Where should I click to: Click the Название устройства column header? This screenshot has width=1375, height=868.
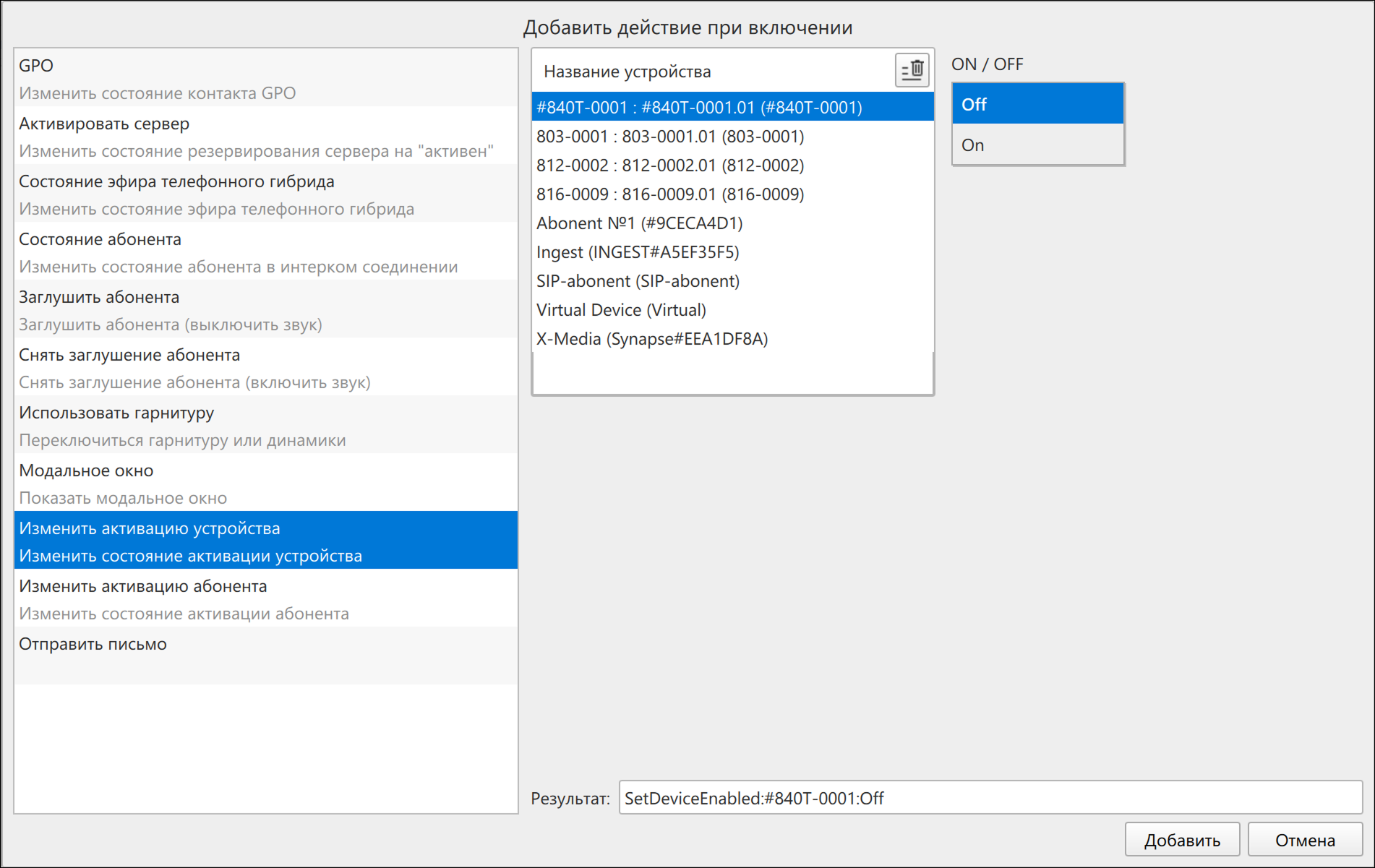pyautogui.click(x=627, y=71)
